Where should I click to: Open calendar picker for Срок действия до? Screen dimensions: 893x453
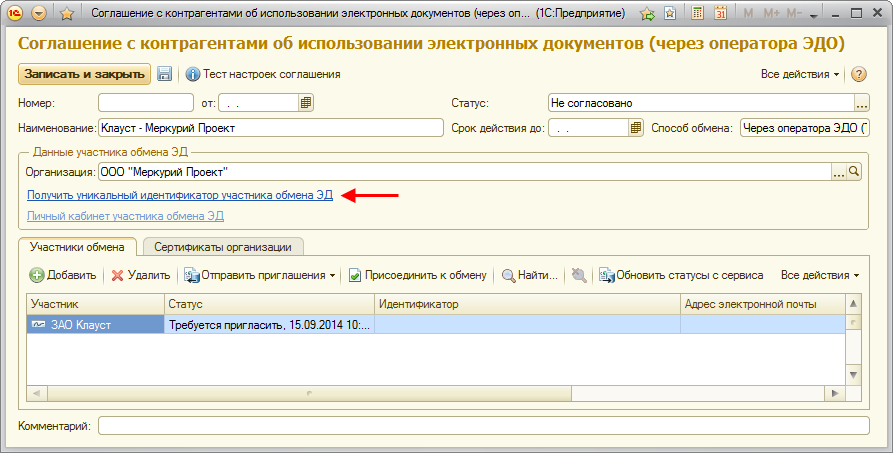tap(636, 128)
